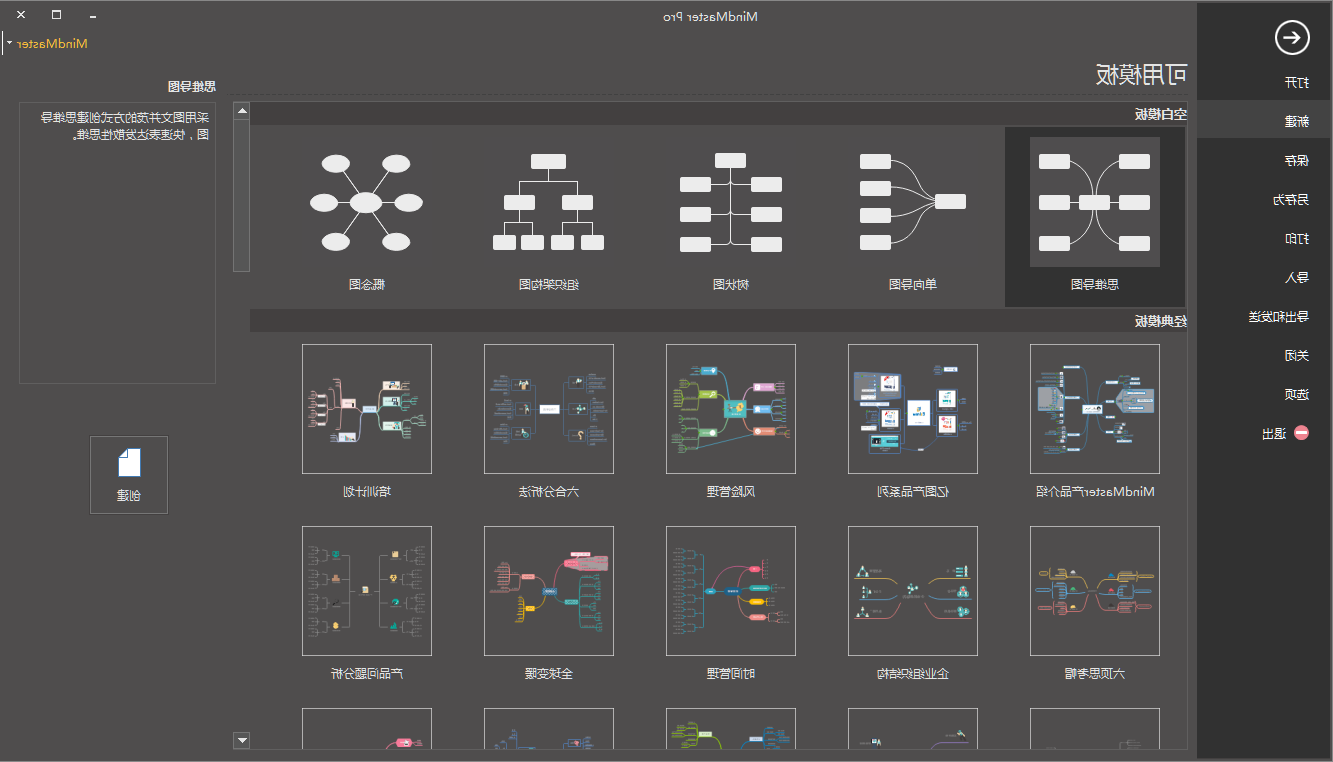Viewport: 1333px width, 762px height.
Task: Select the 时间管理 template thumbnail
Action: 731,591
